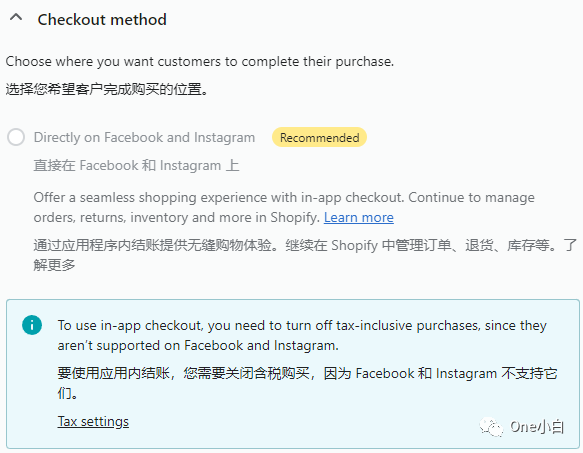The height and width of the screenshot is (453, 583).
Task: Click the yellow Recommended badge
Action: click(x=319, y=138)
